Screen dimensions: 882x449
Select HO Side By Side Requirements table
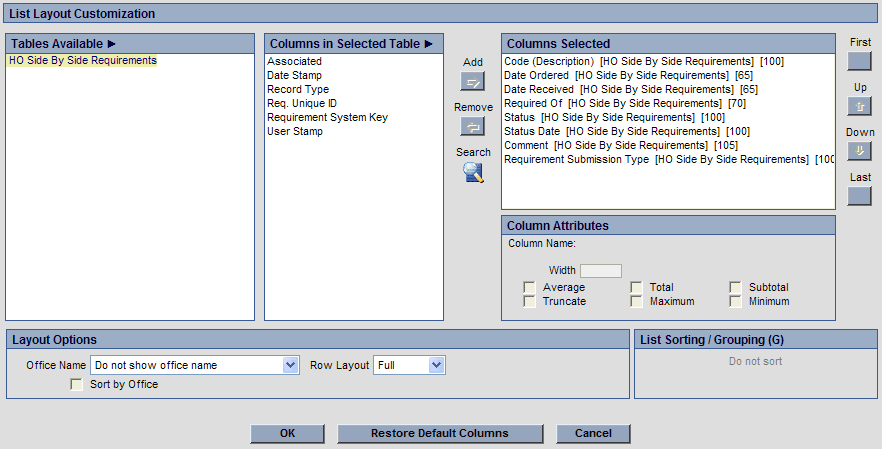pyautogui.click(x=82, y=61)
